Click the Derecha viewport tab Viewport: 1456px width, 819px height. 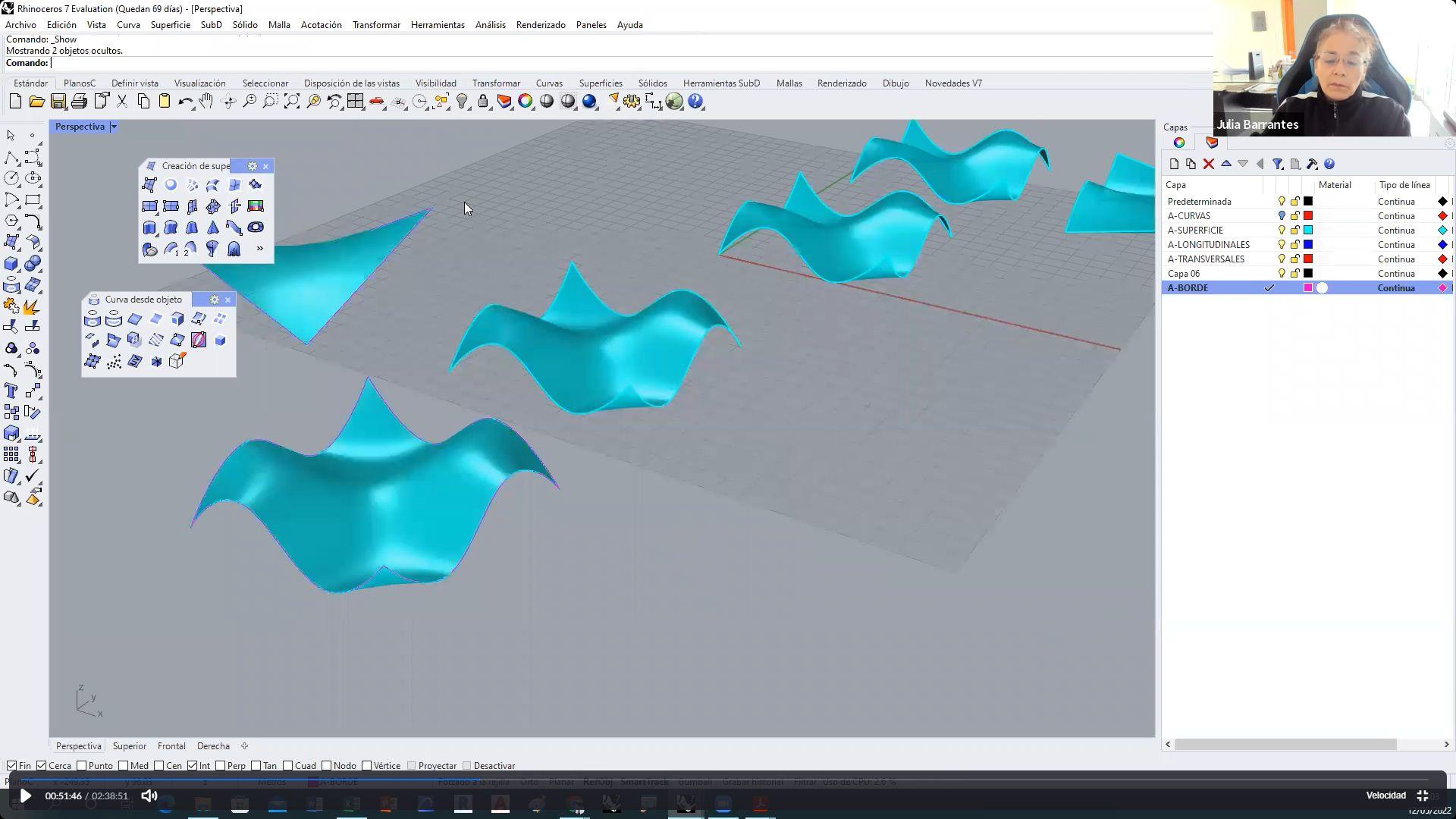click(213, 746)
